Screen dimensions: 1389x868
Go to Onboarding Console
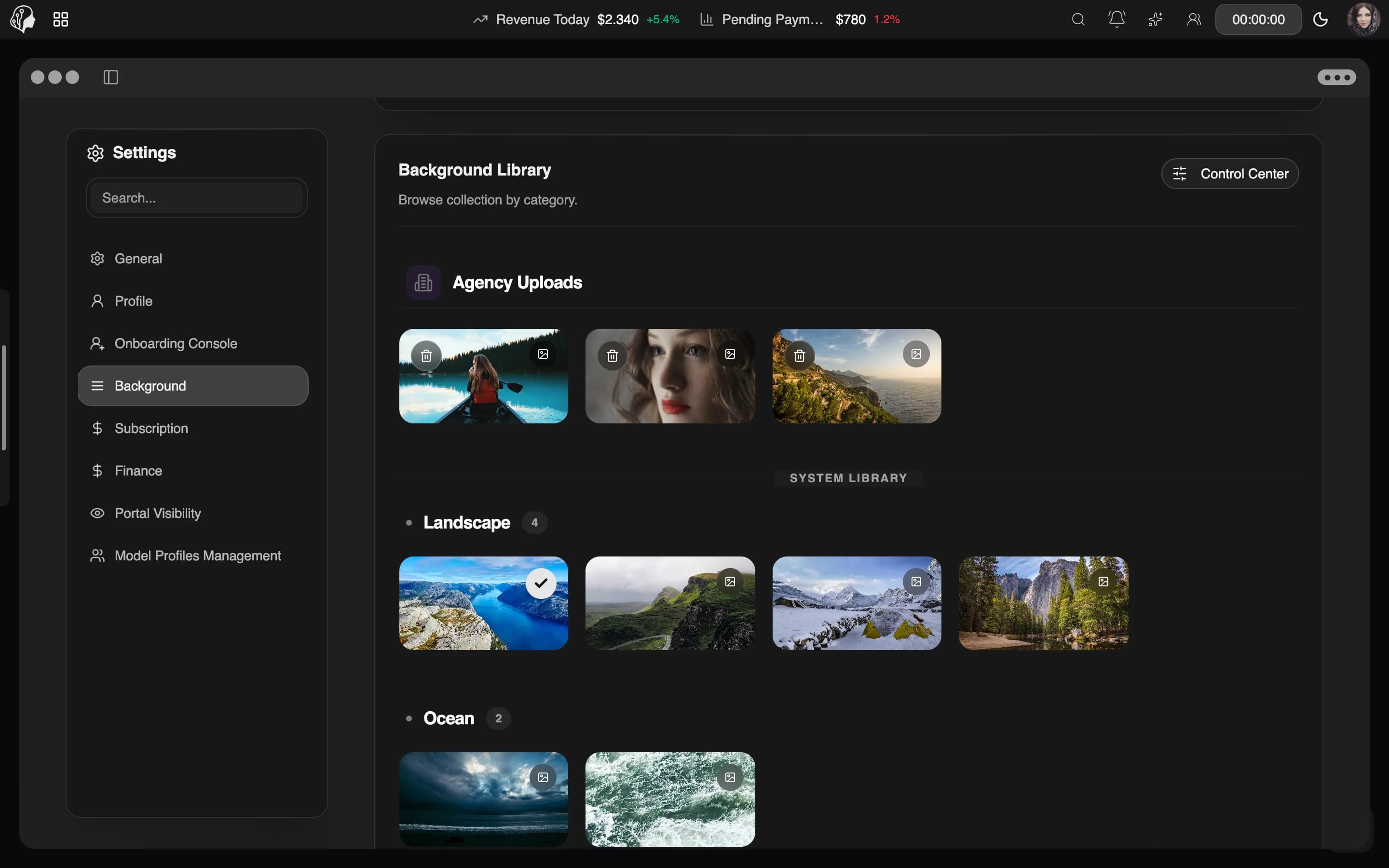193,343
